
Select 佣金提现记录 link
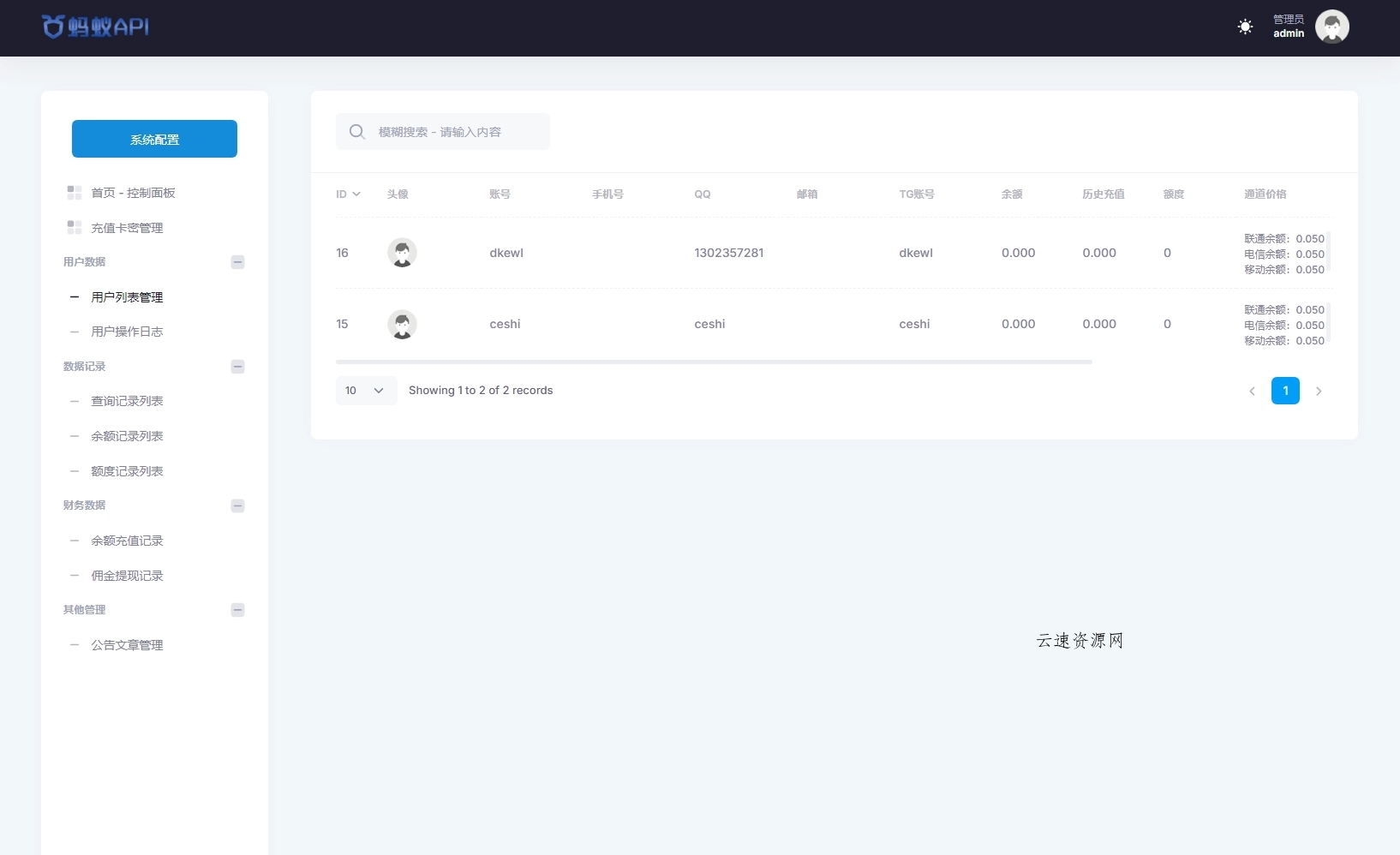tap(128, 575)
